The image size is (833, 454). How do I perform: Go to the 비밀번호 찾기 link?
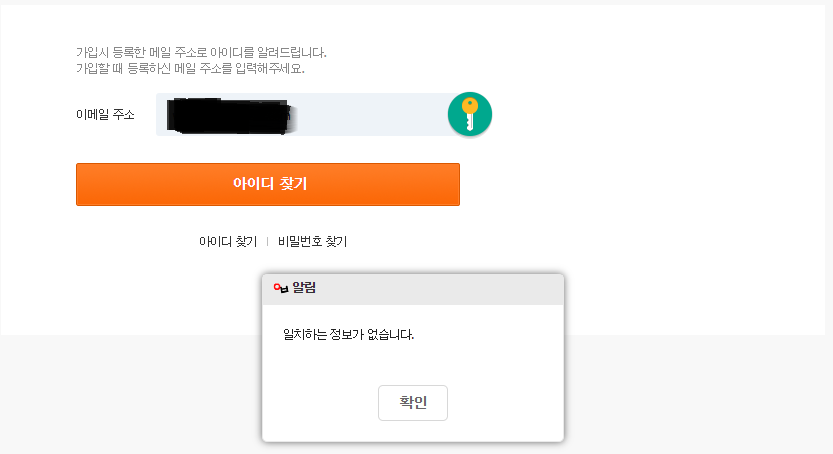pos(312,241)
